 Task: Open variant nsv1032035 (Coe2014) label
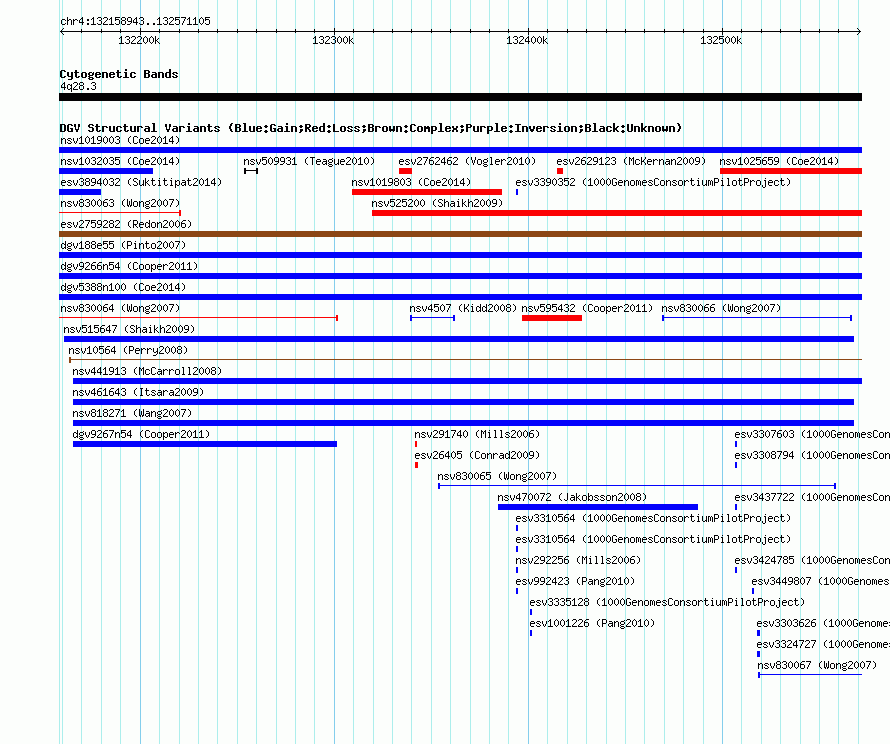point(120,161)
